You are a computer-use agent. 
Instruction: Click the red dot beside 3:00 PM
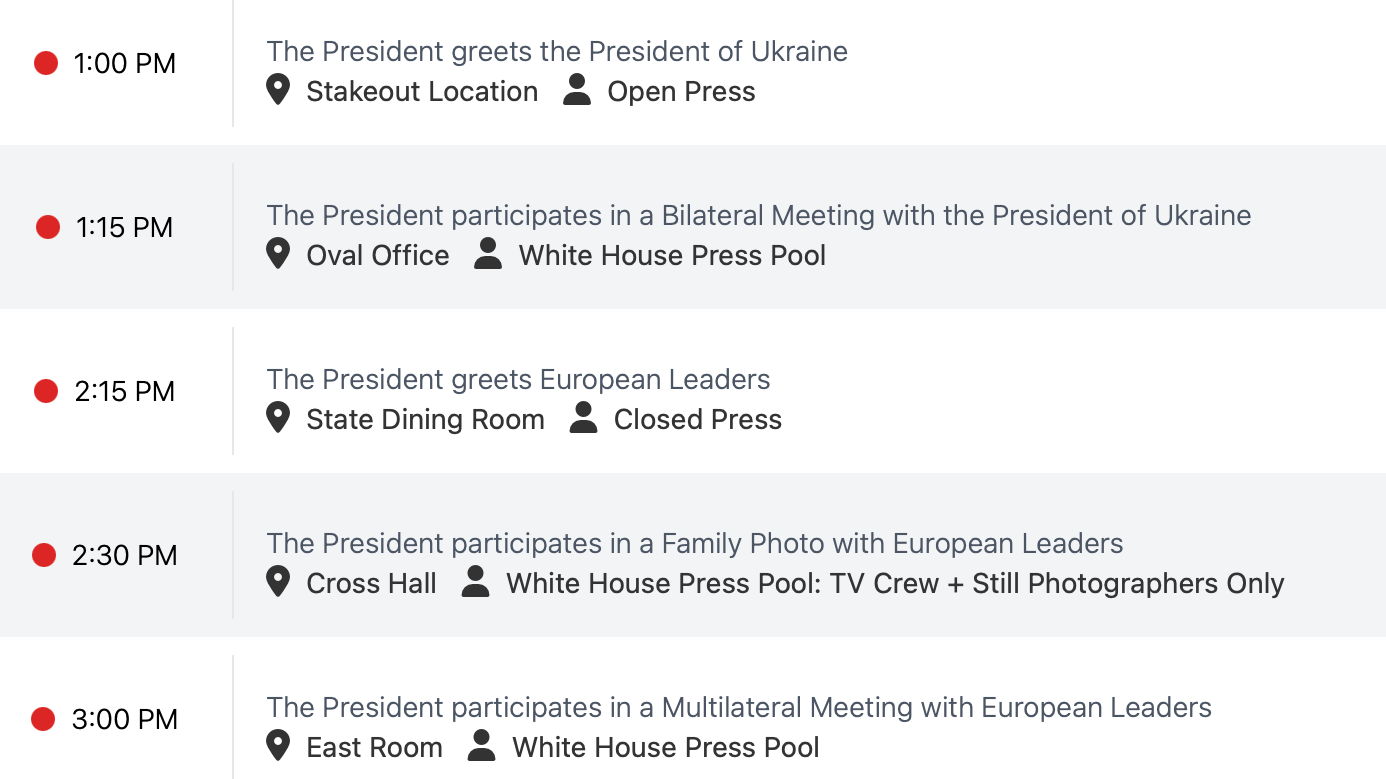43,719
